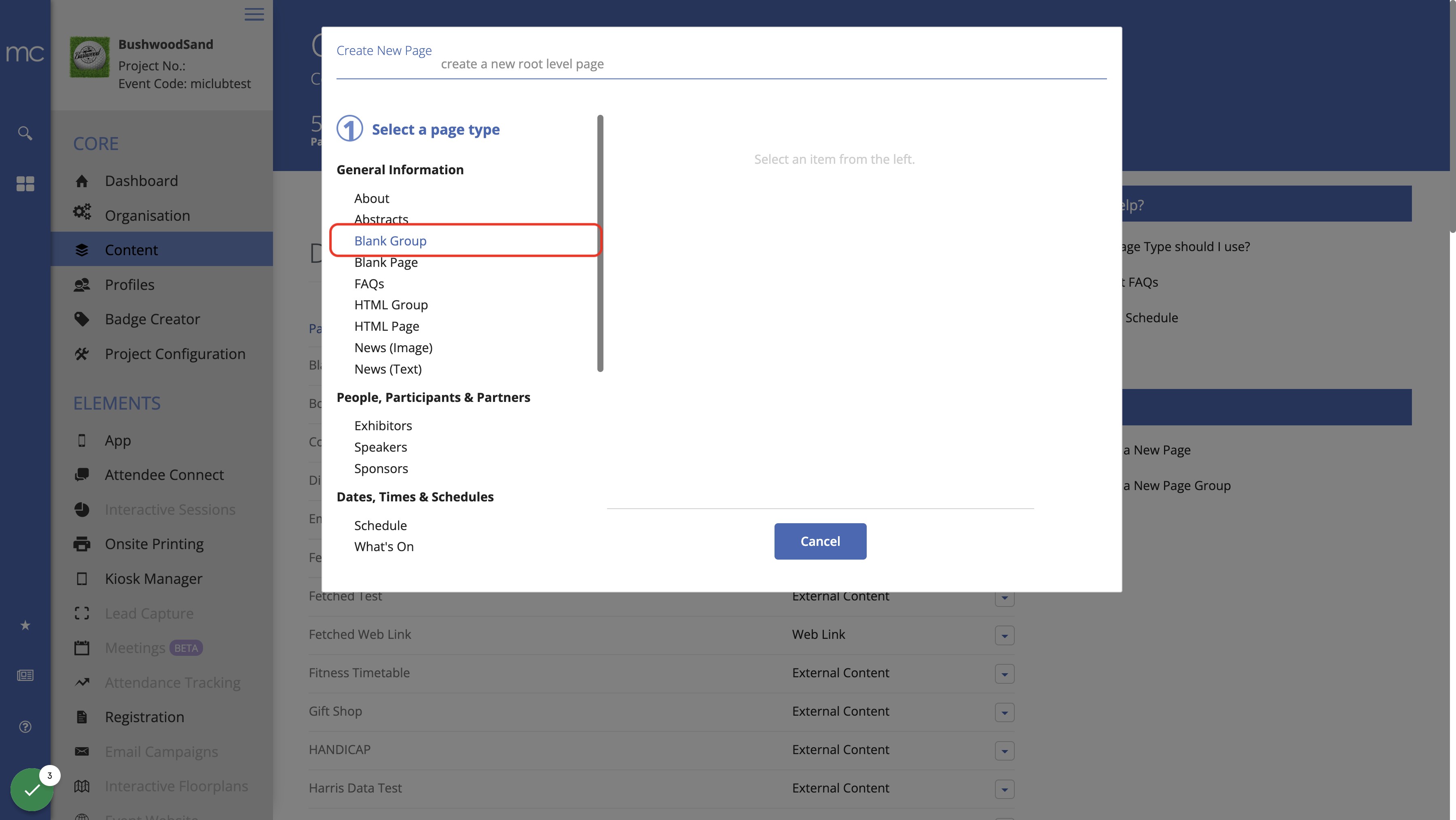This screenshot has width=1456, height=820.
Task: Open dropdown for Fetched Web Link row
Action: (1004, 635)
